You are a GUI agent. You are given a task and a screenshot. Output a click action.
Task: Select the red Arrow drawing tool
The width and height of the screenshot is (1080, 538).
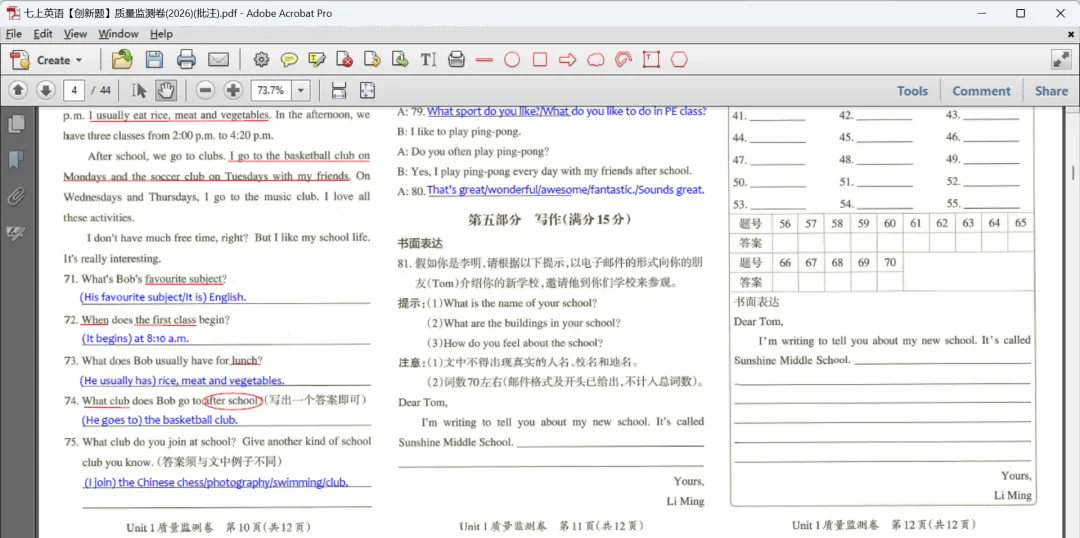568,60
